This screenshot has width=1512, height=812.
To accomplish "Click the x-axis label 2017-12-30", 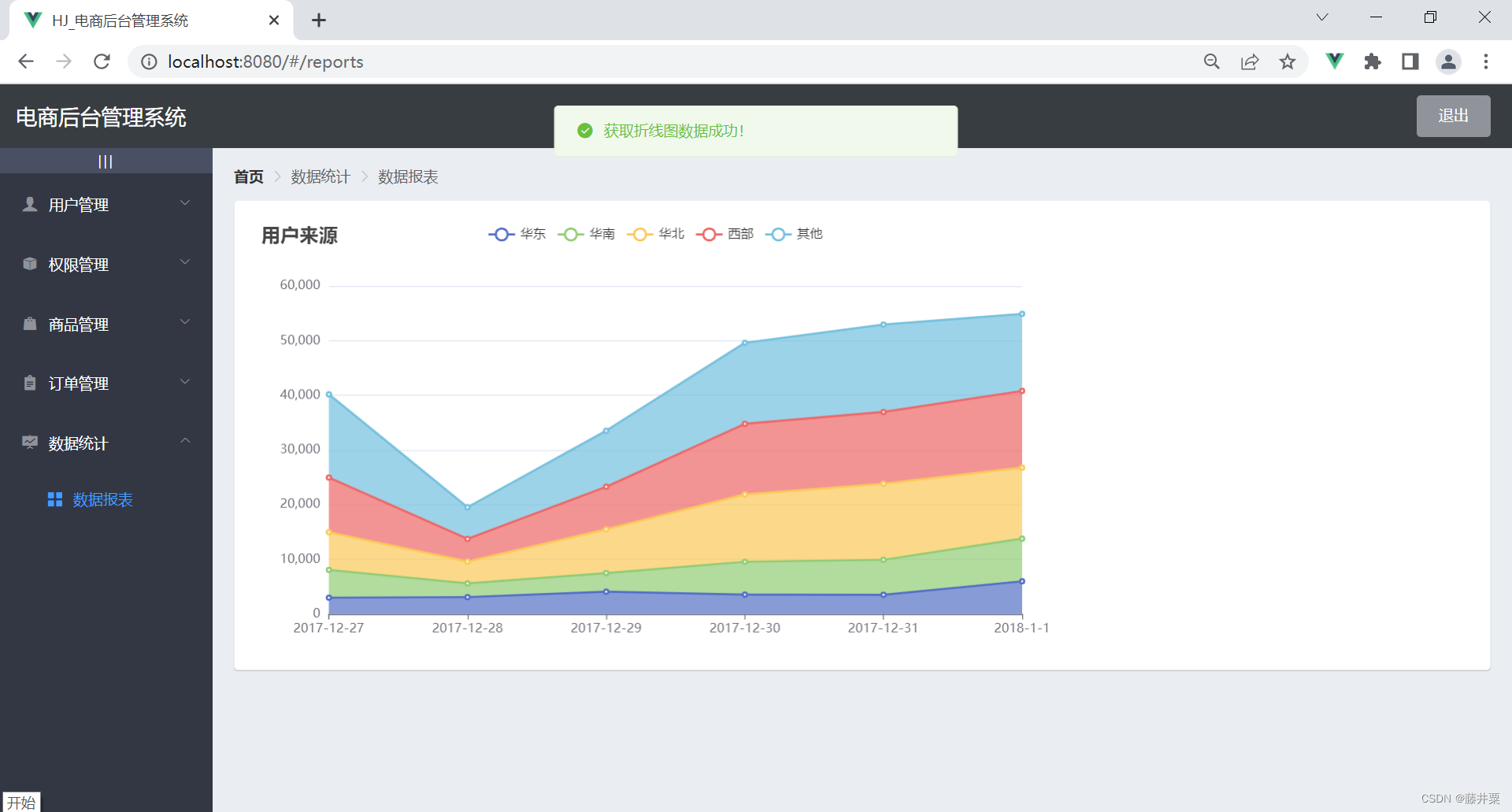I will pyautogui.click(x=745, y=628).
